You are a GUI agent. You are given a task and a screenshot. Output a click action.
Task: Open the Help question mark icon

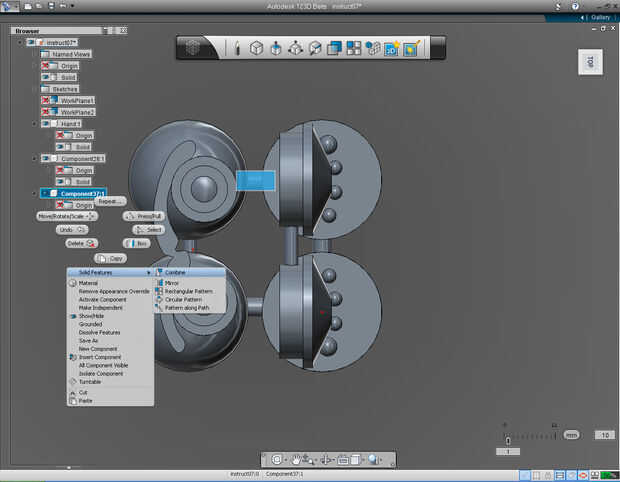point(575,6)
